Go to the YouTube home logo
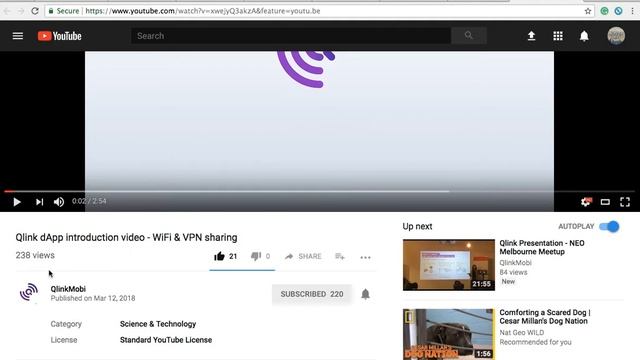The height and width of the screenshot is (360, 640). (60, 36)
